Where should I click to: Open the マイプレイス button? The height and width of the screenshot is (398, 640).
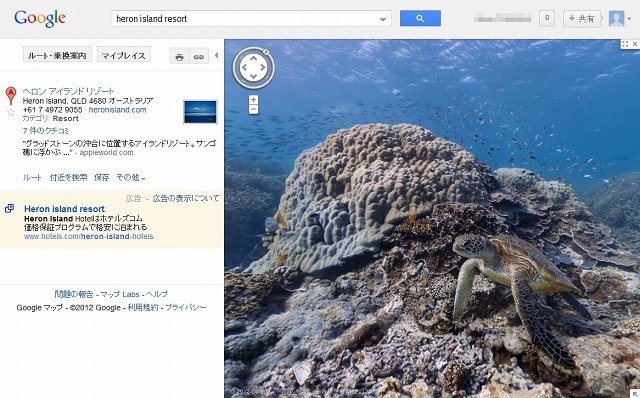(x=124, y=55)
